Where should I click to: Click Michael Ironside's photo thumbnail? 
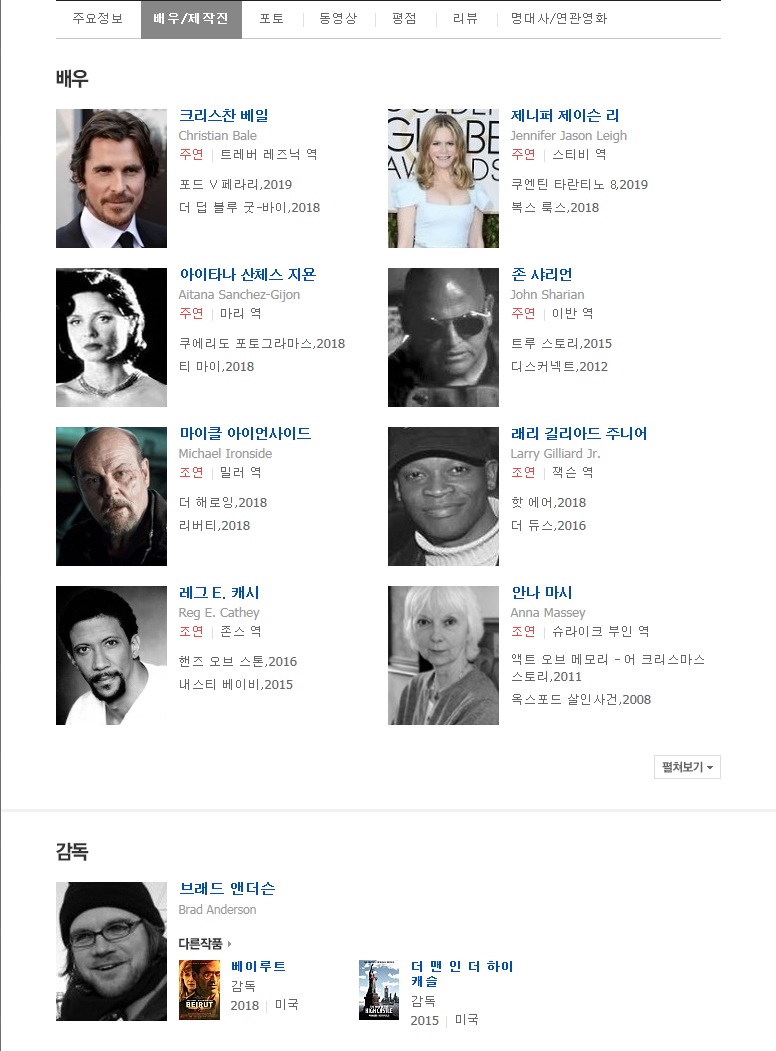click(111, 496)
